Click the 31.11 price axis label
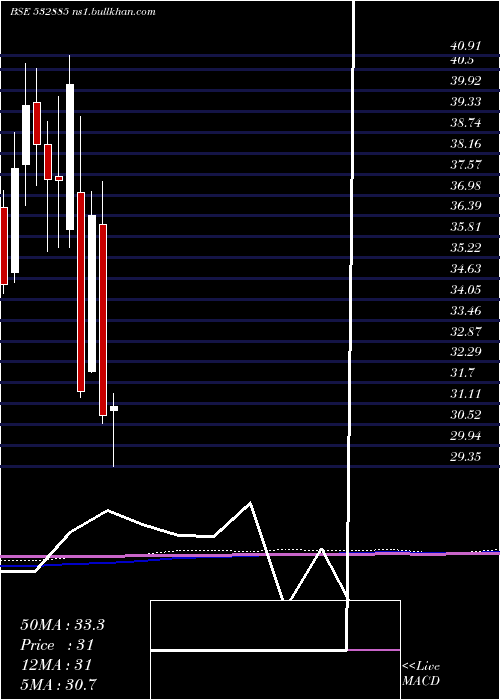Image resolution: width=500 pixels, height=700 pixels. (x=466, y=394)
